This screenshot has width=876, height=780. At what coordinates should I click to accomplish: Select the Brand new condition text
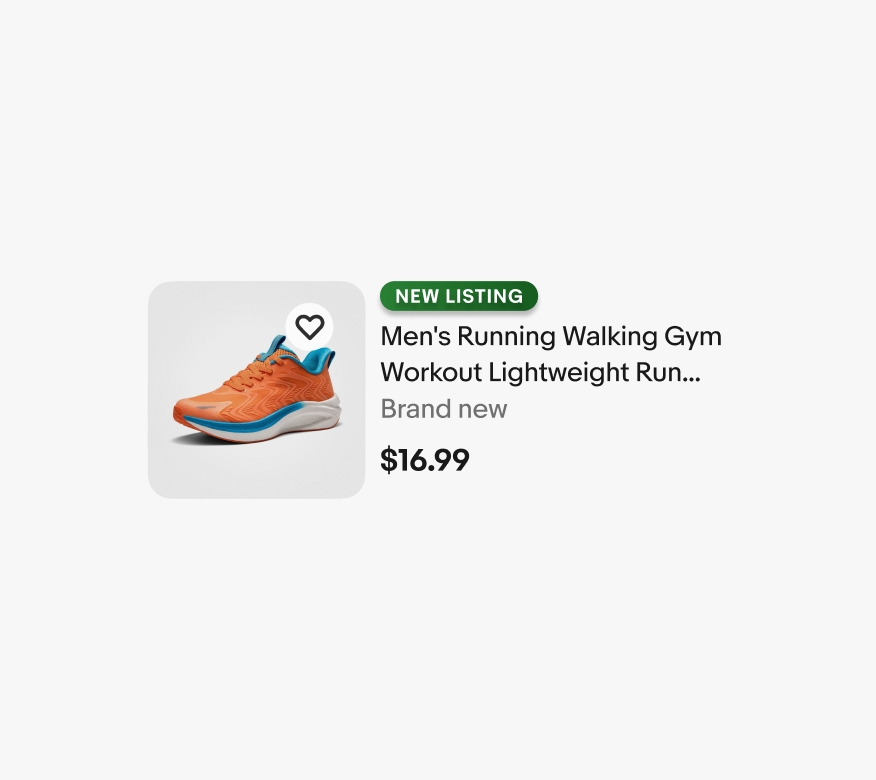(444, 409)
